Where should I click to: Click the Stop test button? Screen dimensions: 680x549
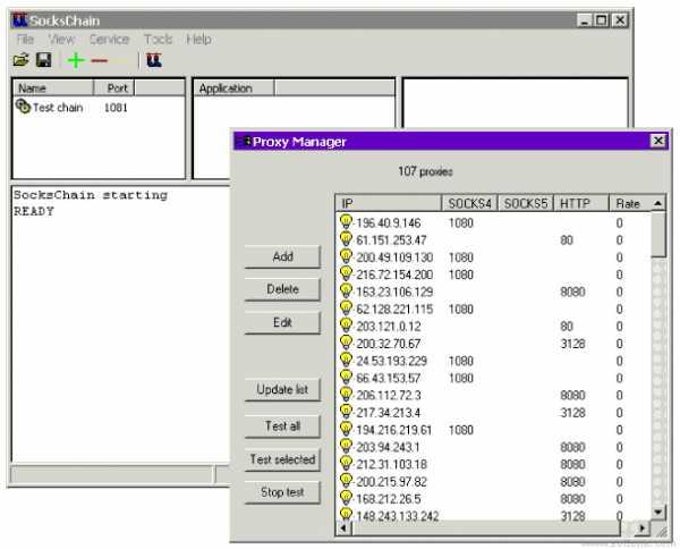(x=283, y=492)
